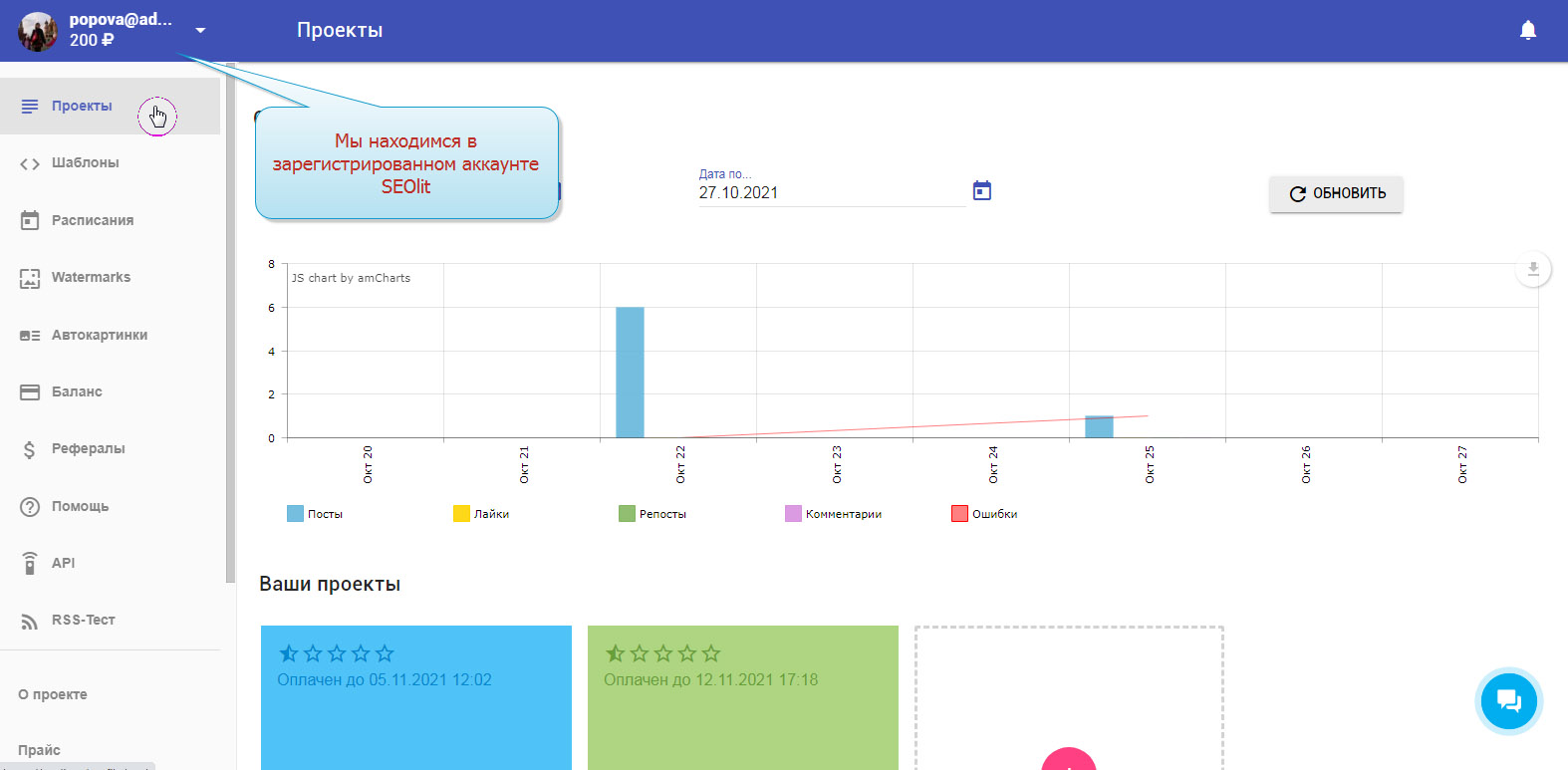Click the Репосты green legend swatch

pos(627,514)
